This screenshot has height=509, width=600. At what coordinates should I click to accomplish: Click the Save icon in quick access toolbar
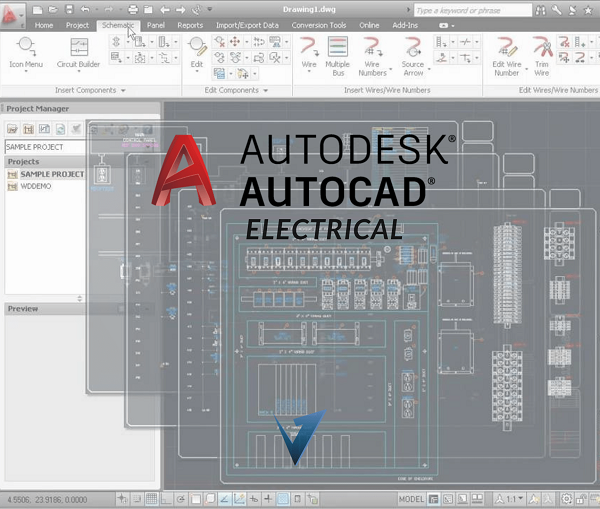click(69, 10)
